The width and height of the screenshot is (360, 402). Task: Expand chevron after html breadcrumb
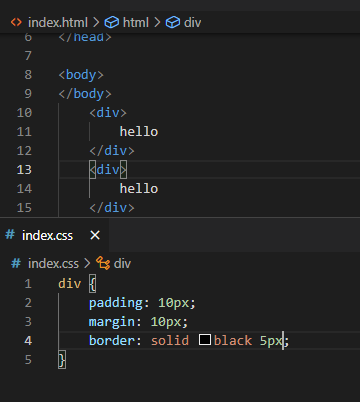coord(157,23)
